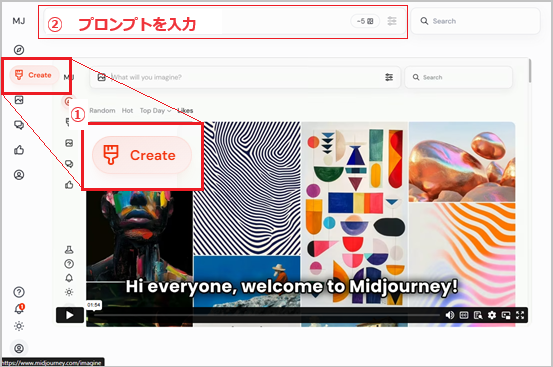Enable picture-in-picture mode
Image resolution: width=553 pixels, height=367 pixels.
(506, 315)
